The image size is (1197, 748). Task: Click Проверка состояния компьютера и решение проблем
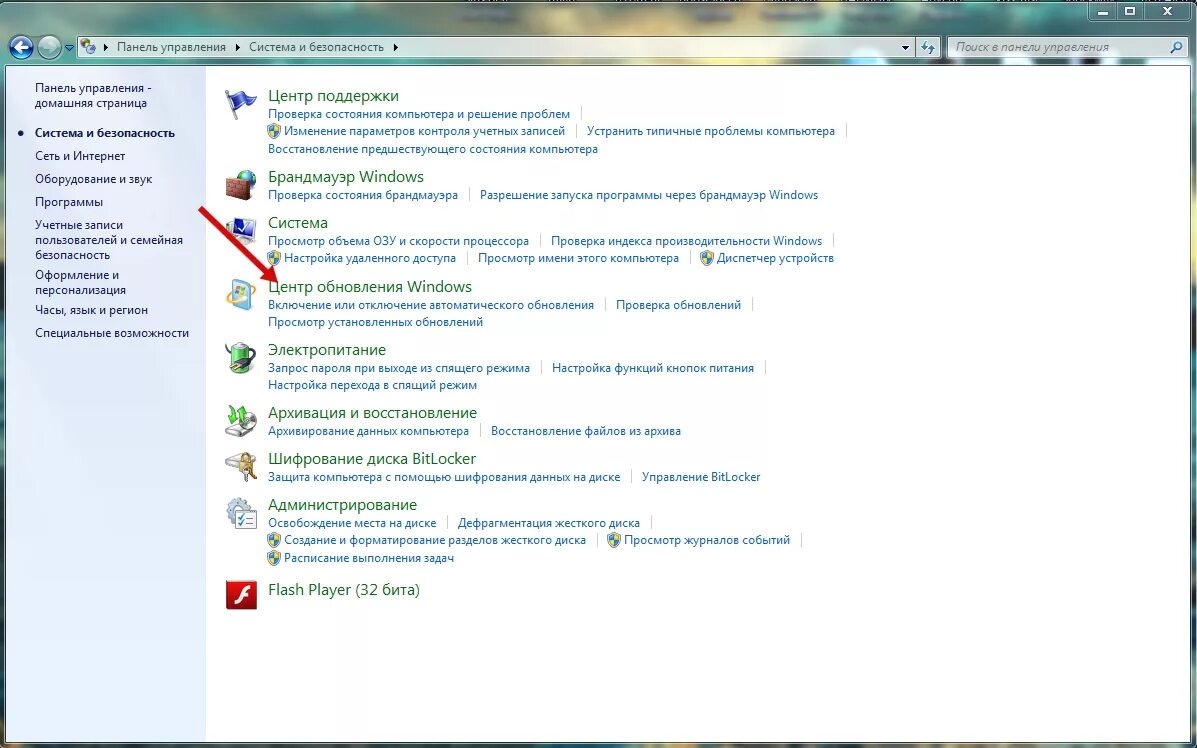pyautogui.click(x=419, y=114)
